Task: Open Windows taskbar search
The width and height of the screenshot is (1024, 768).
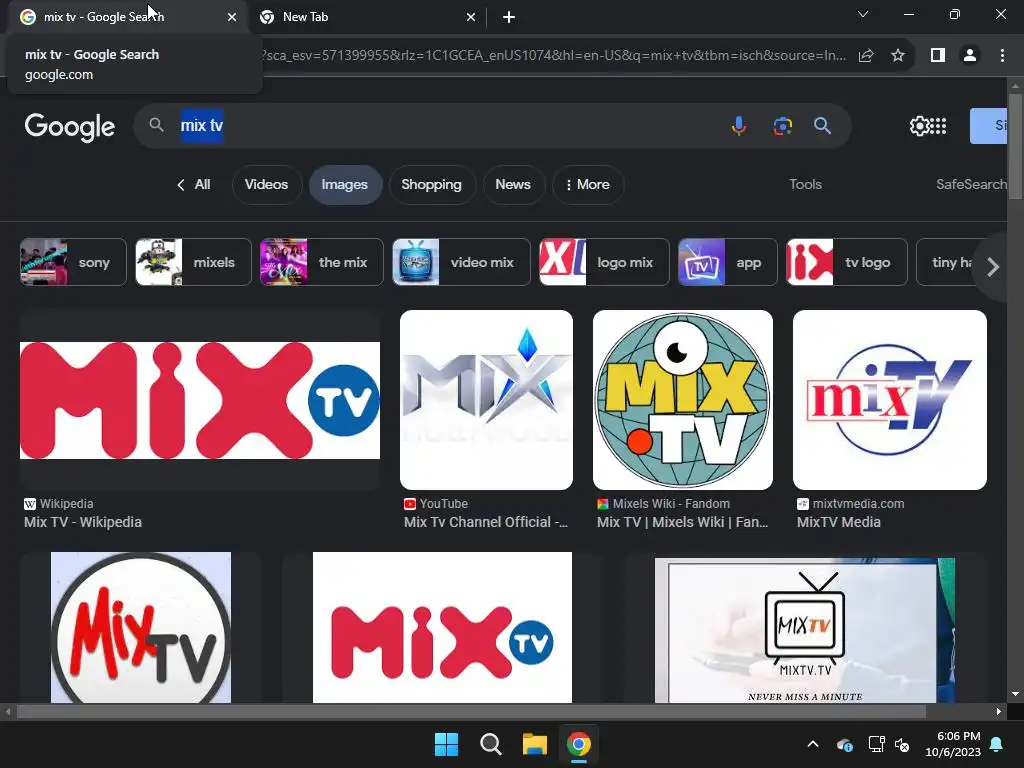Action: (x=490, y=744)
